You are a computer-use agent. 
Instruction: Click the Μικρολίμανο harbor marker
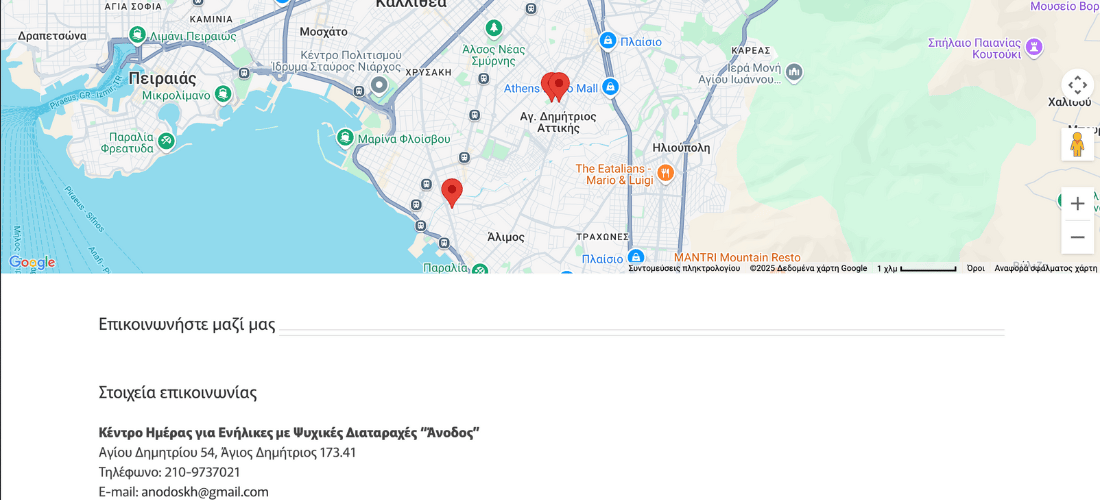[223, 93]
